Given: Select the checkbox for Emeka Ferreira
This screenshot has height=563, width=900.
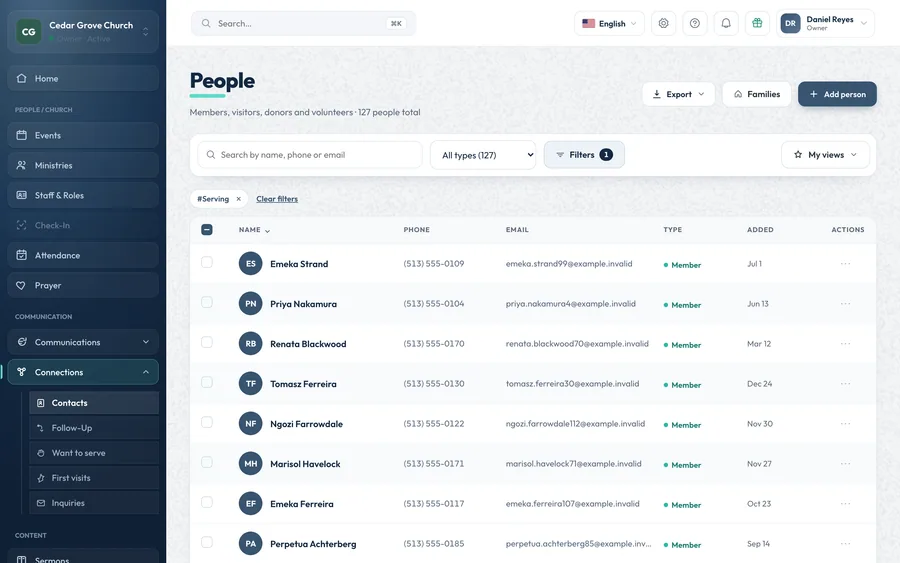Looking at the screenshot, I should pyautogui.click(x=207, y=502).
